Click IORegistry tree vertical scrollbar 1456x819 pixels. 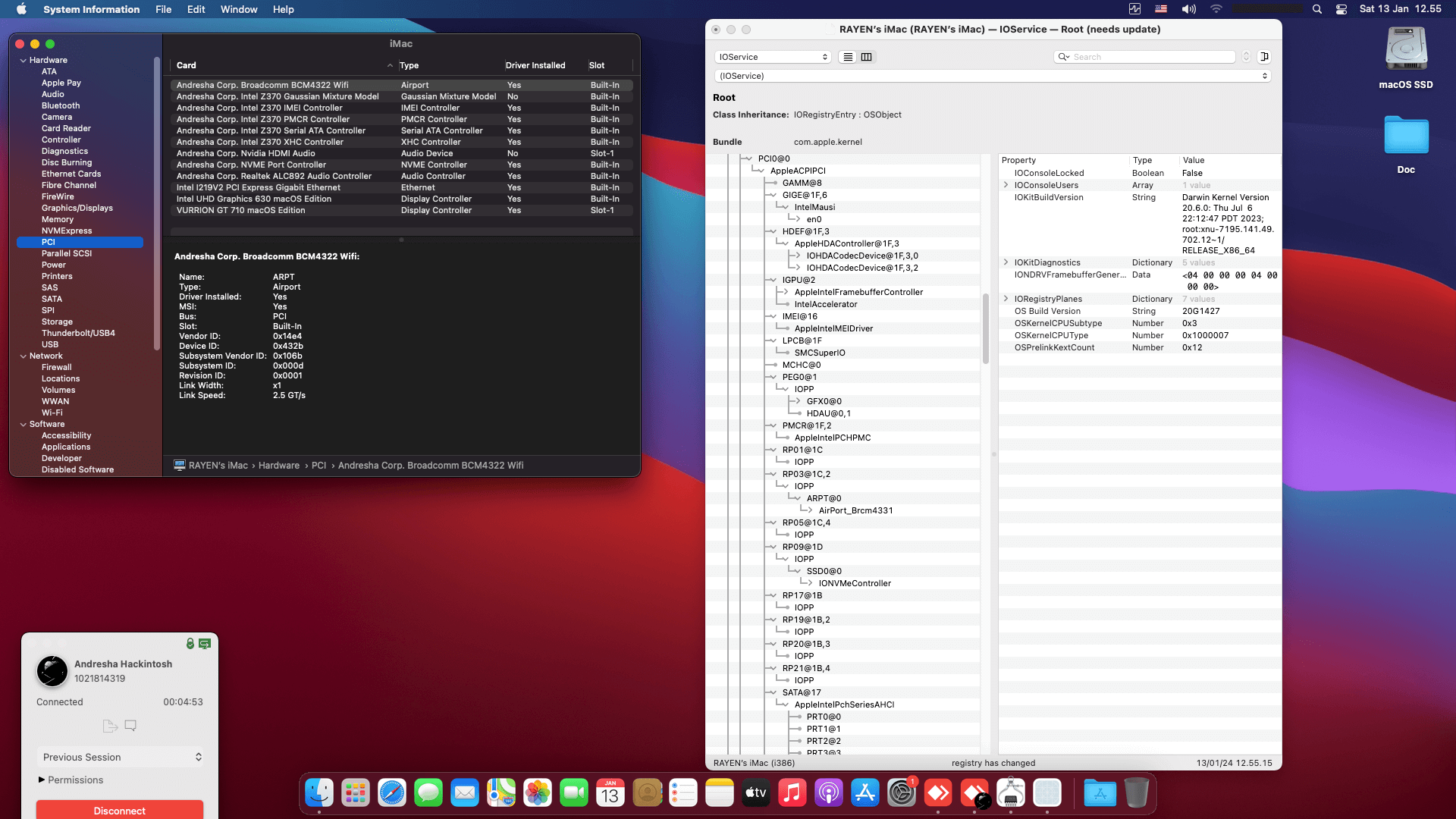[986, 328]
